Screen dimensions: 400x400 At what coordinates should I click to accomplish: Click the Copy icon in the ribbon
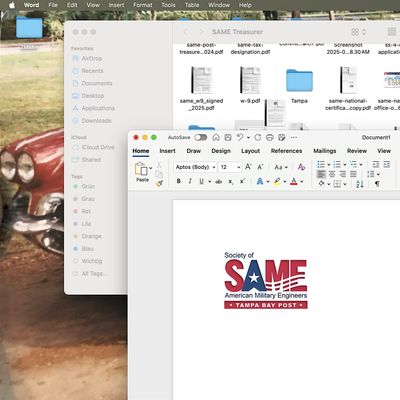(159, 174)
